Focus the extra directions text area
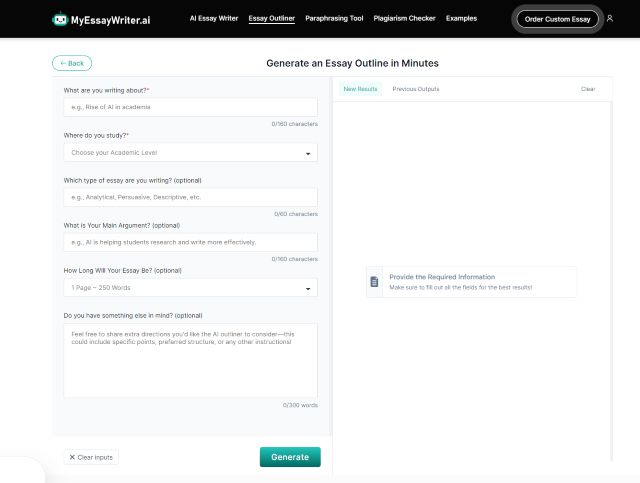Screen dimensions: 640x483 pos(190,361)
